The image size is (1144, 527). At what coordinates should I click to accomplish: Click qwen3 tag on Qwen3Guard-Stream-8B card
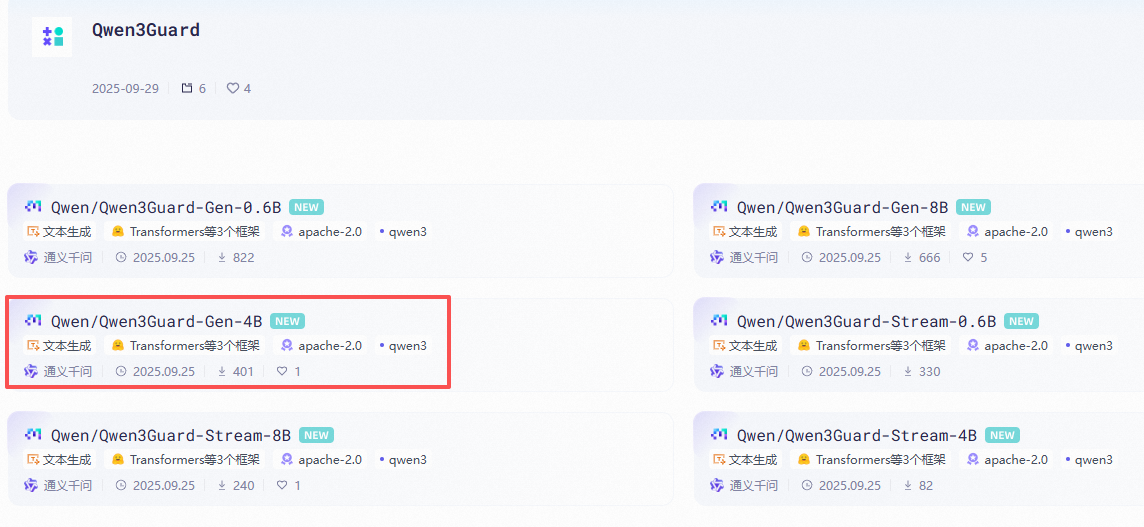(403, 460)
